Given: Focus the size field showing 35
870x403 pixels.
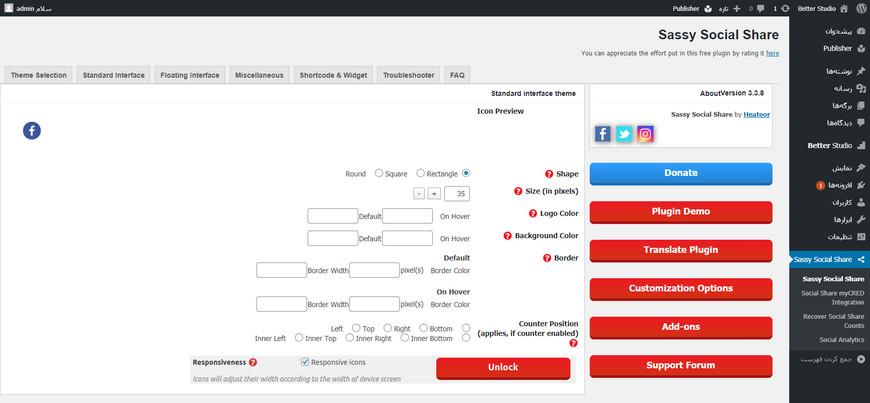Looking at the screenshot, I should pyautogui.click(x=457, y=193).
